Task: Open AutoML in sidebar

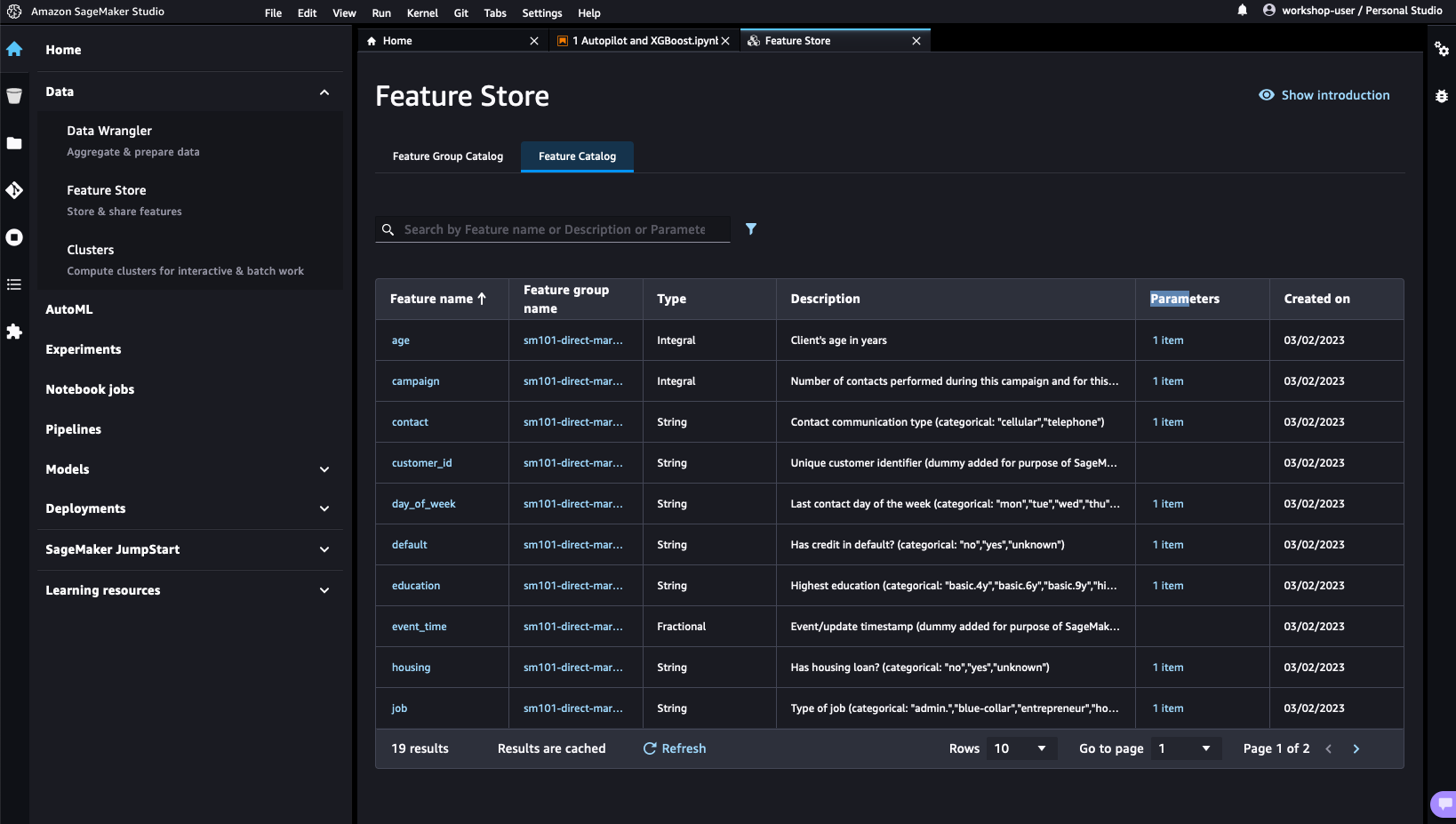Action: (x=69, y=309)
